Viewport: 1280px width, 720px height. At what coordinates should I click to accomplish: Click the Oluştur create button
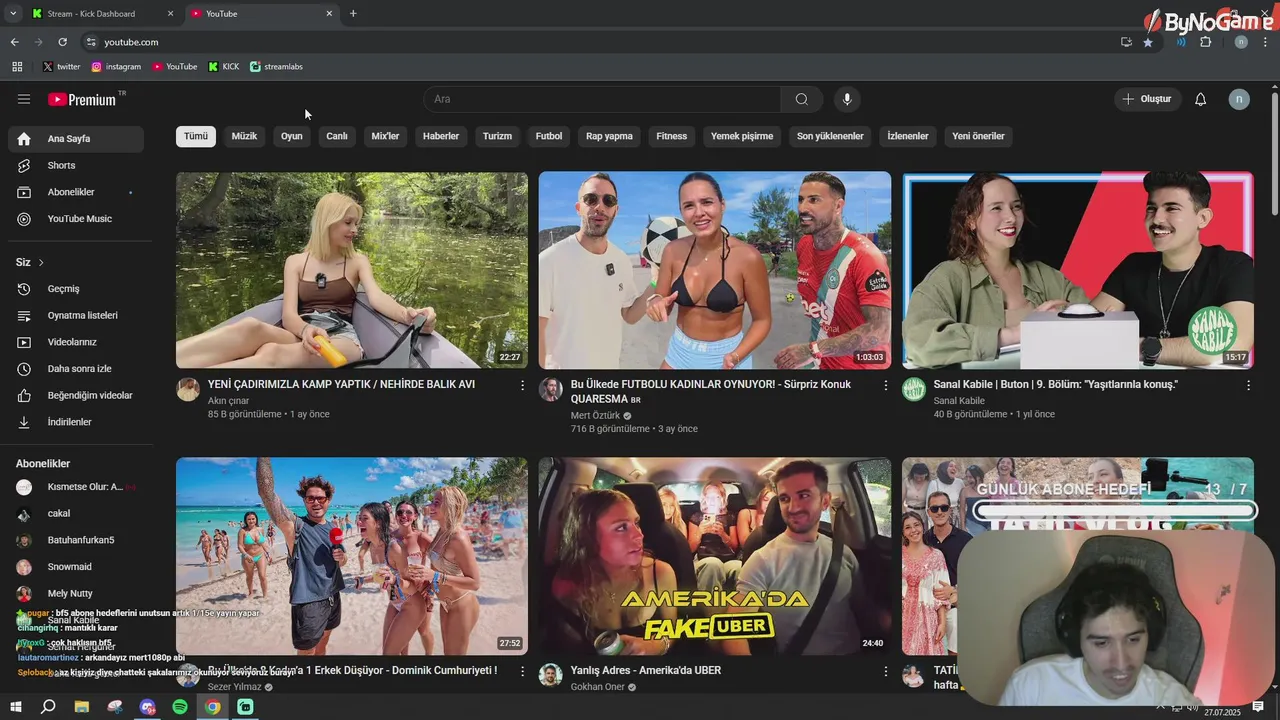pos(1148,99)
